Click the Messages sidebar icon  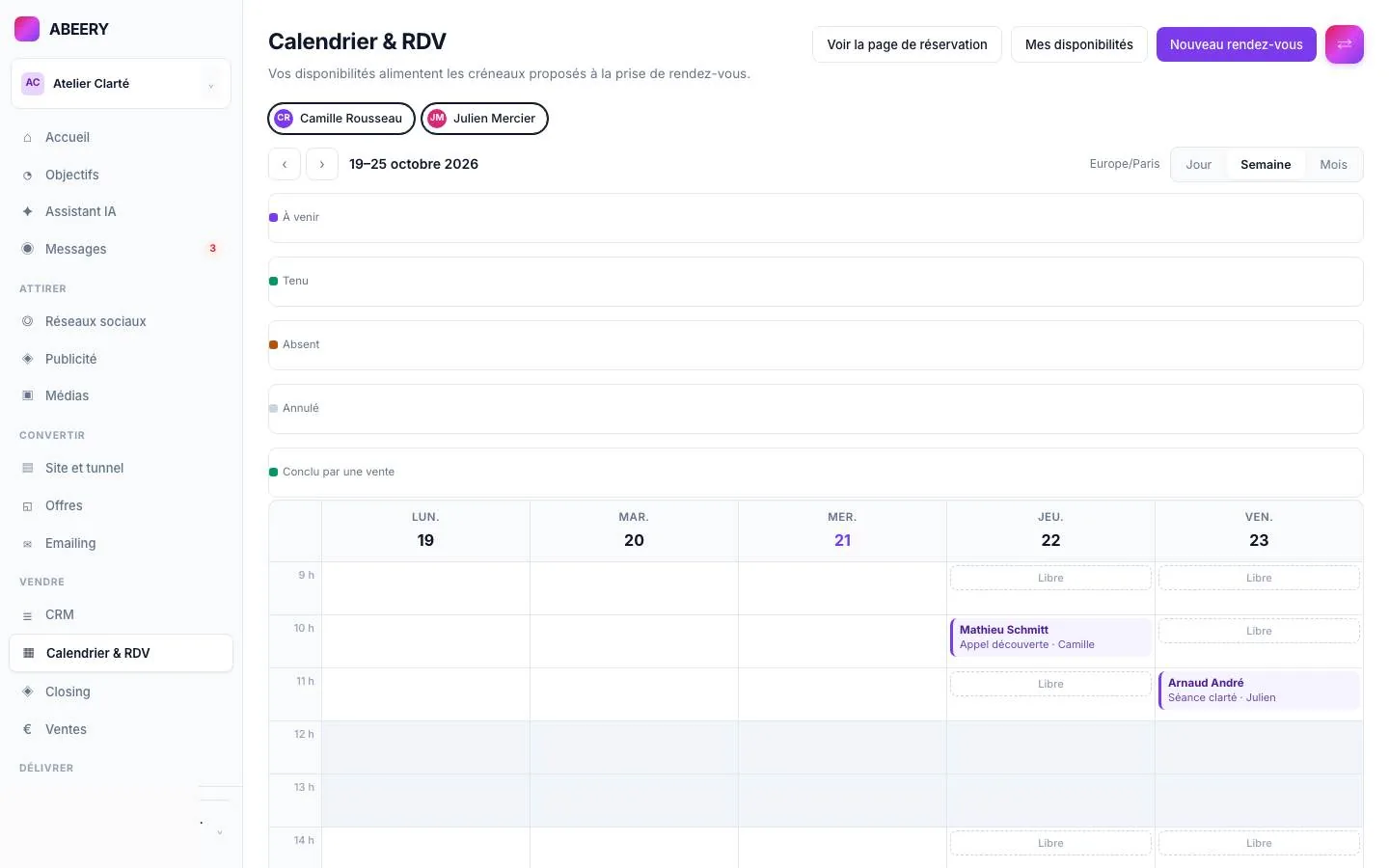[x=27, y=249]
